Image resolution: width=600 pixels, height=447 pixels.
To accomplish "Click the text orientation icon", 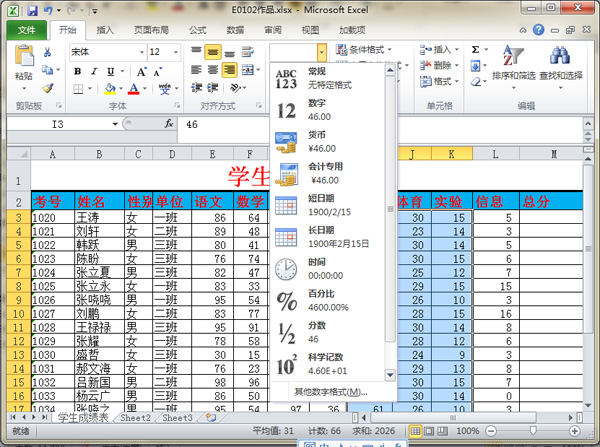I will pos(235,88).
